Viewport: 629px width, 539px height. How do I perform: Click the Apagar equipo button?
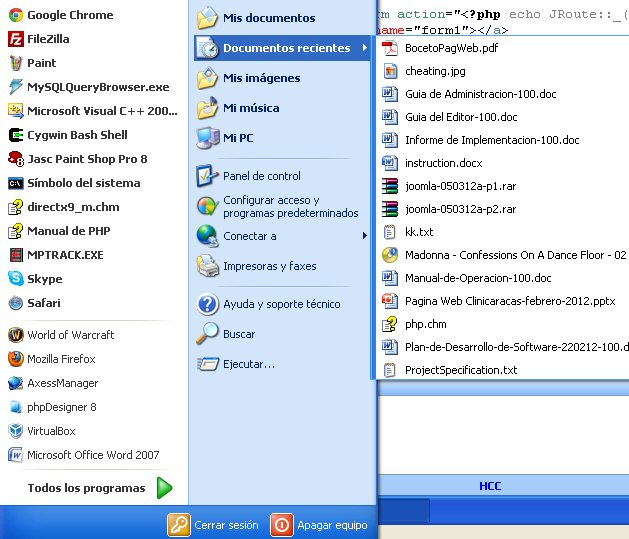click(319, 525)
